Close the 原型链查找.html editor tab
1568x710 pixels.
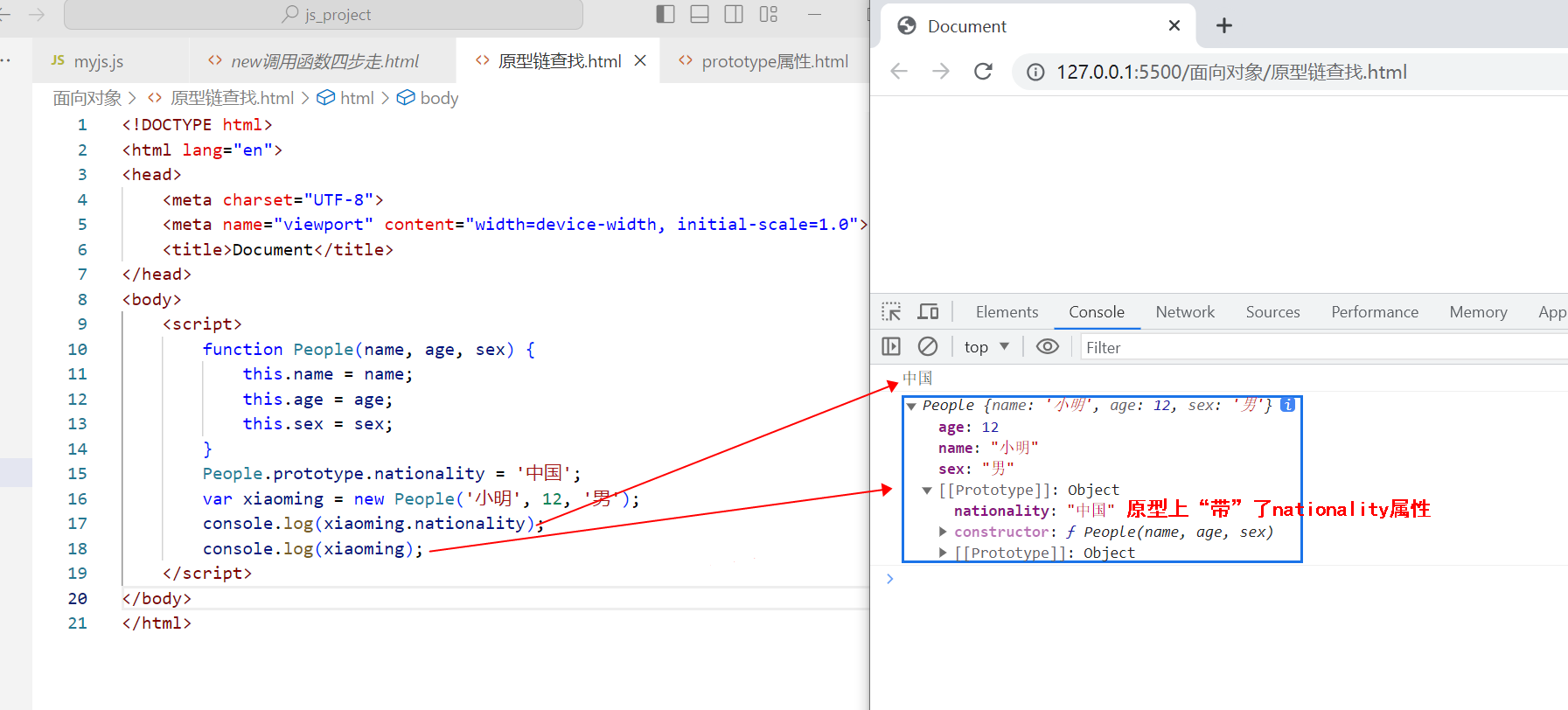tap(640, 60)
